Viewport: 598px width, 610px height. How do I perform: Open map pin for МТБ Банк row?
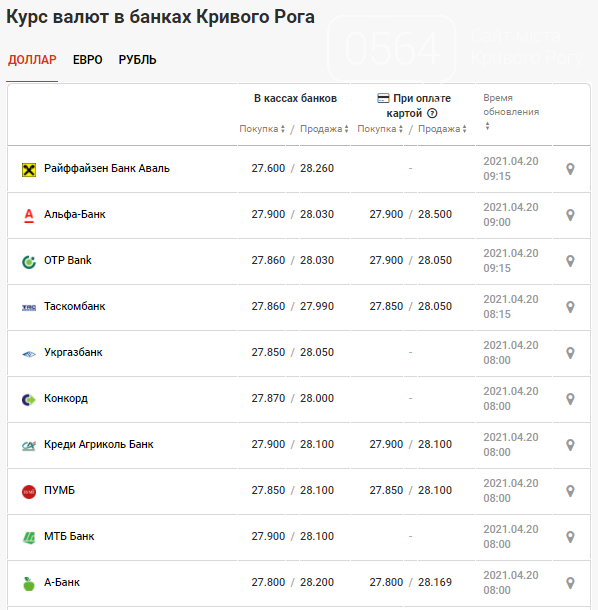coord(570,537)
